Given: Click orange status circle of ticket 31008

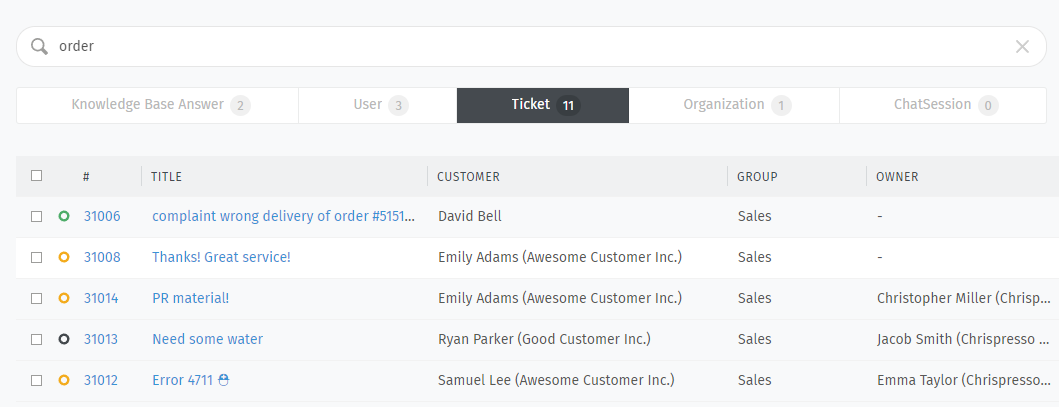Looking at the screenshot, I should click(64, 257).
